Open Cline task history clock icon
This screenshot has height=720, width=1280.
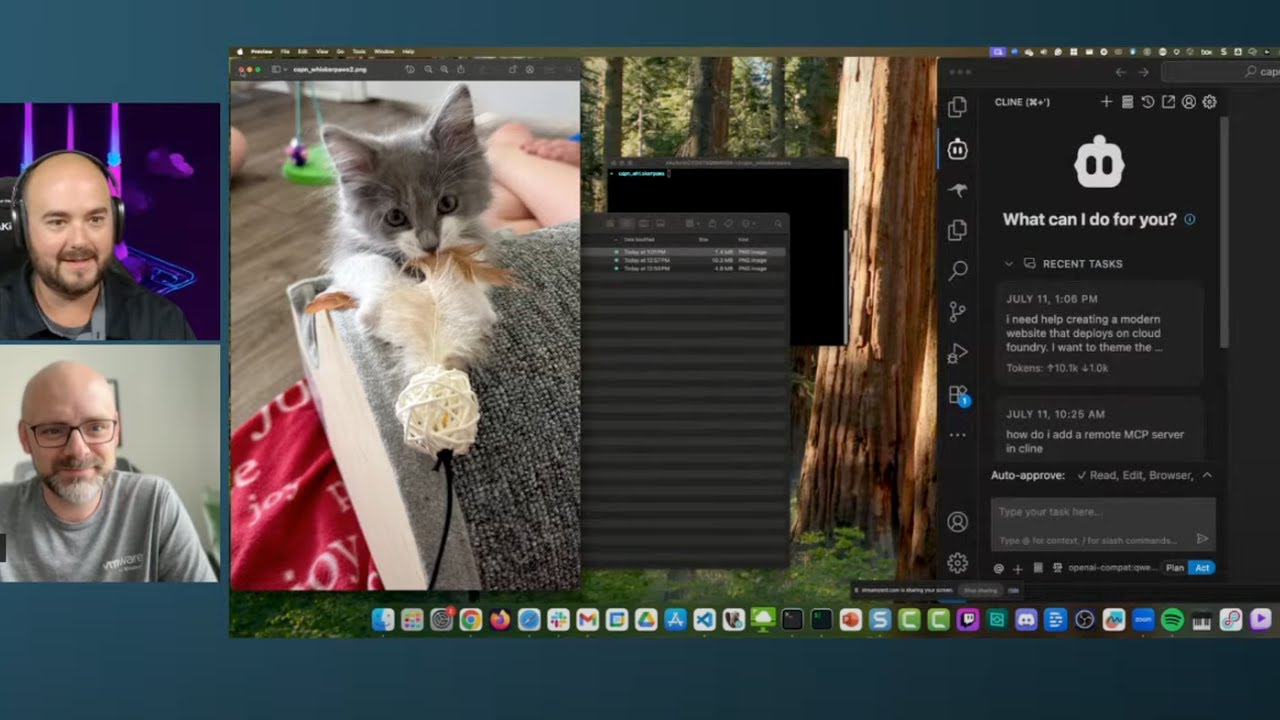click(x=1148, y=102)
